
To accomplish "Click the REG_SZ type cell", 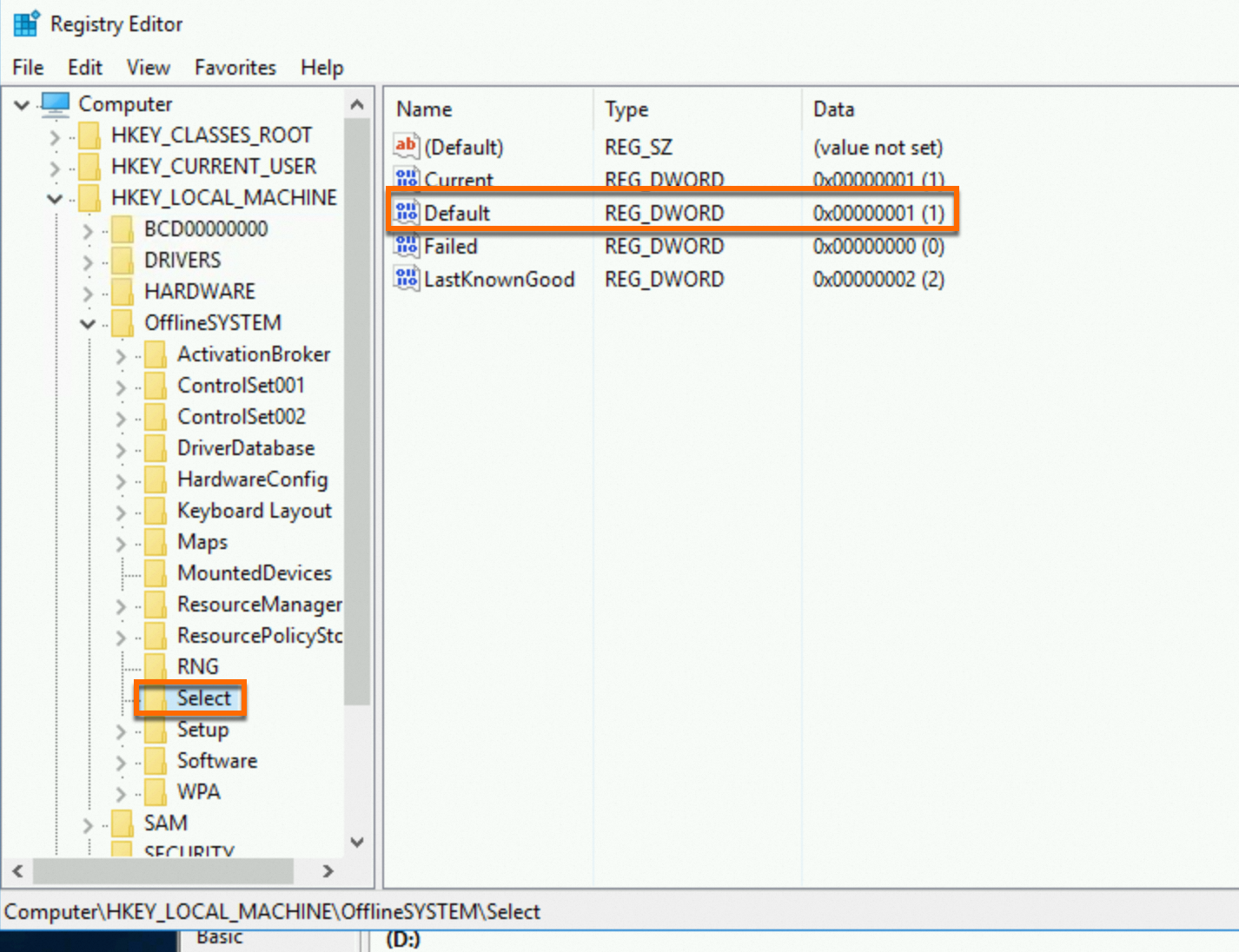I will tap(639, 147).
